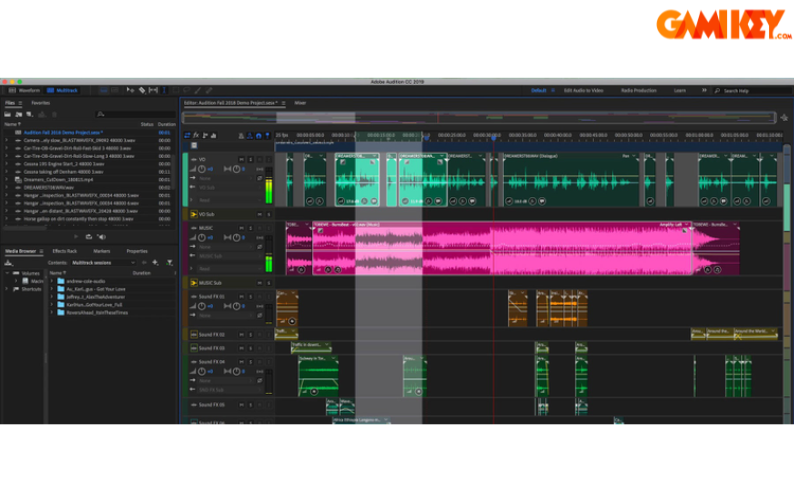Open the Contents Multitrack sessions dropdown
Image resolution: width=800 pixels, height=500 pixels.
coord(103,263)
